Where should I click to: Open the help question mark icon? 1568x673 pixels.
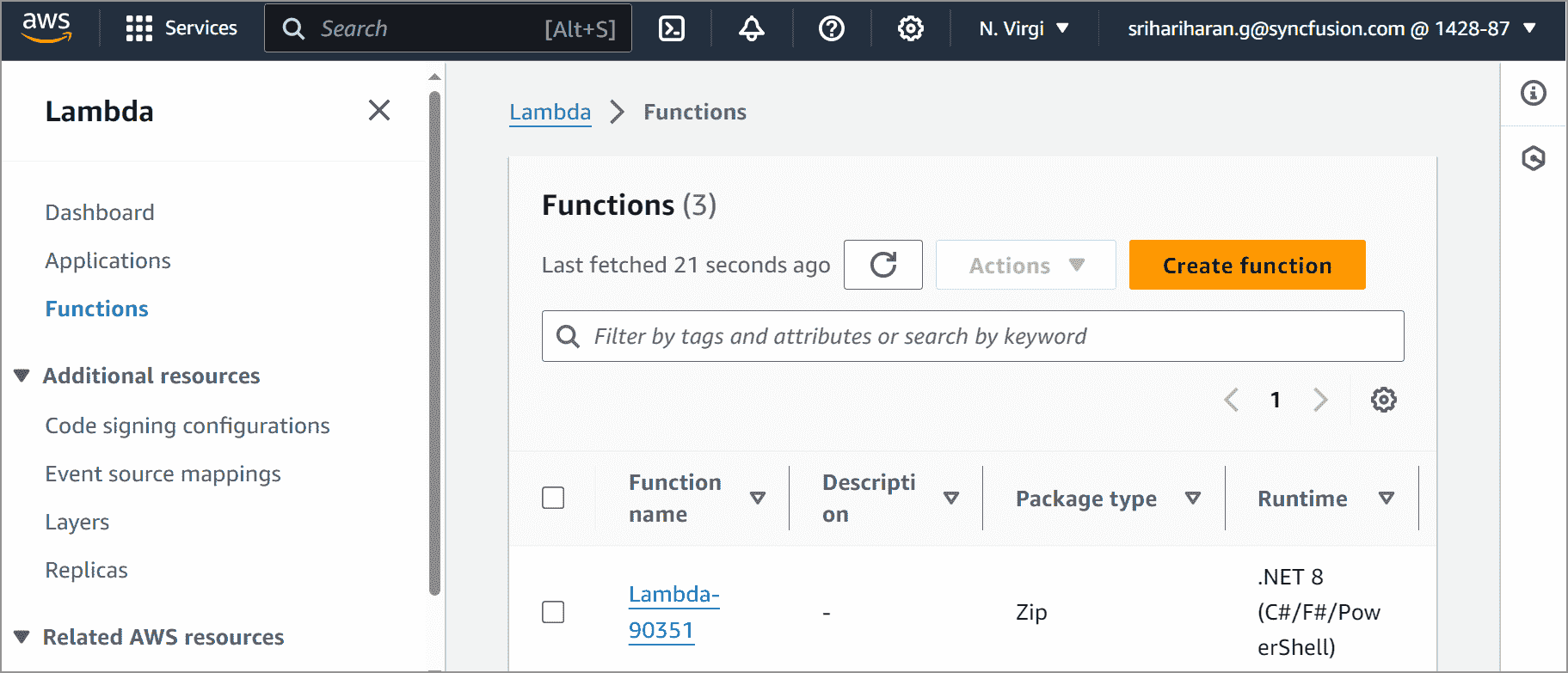click(832, 28)
